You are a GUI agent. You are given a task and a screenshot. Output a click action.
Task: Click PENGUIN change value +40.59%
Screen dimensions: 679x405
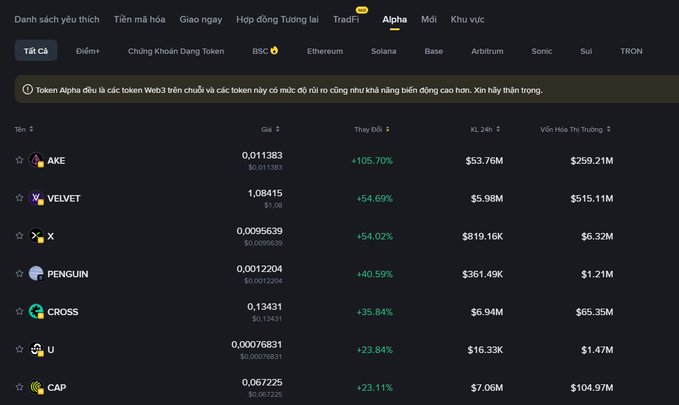coord(375,274)
